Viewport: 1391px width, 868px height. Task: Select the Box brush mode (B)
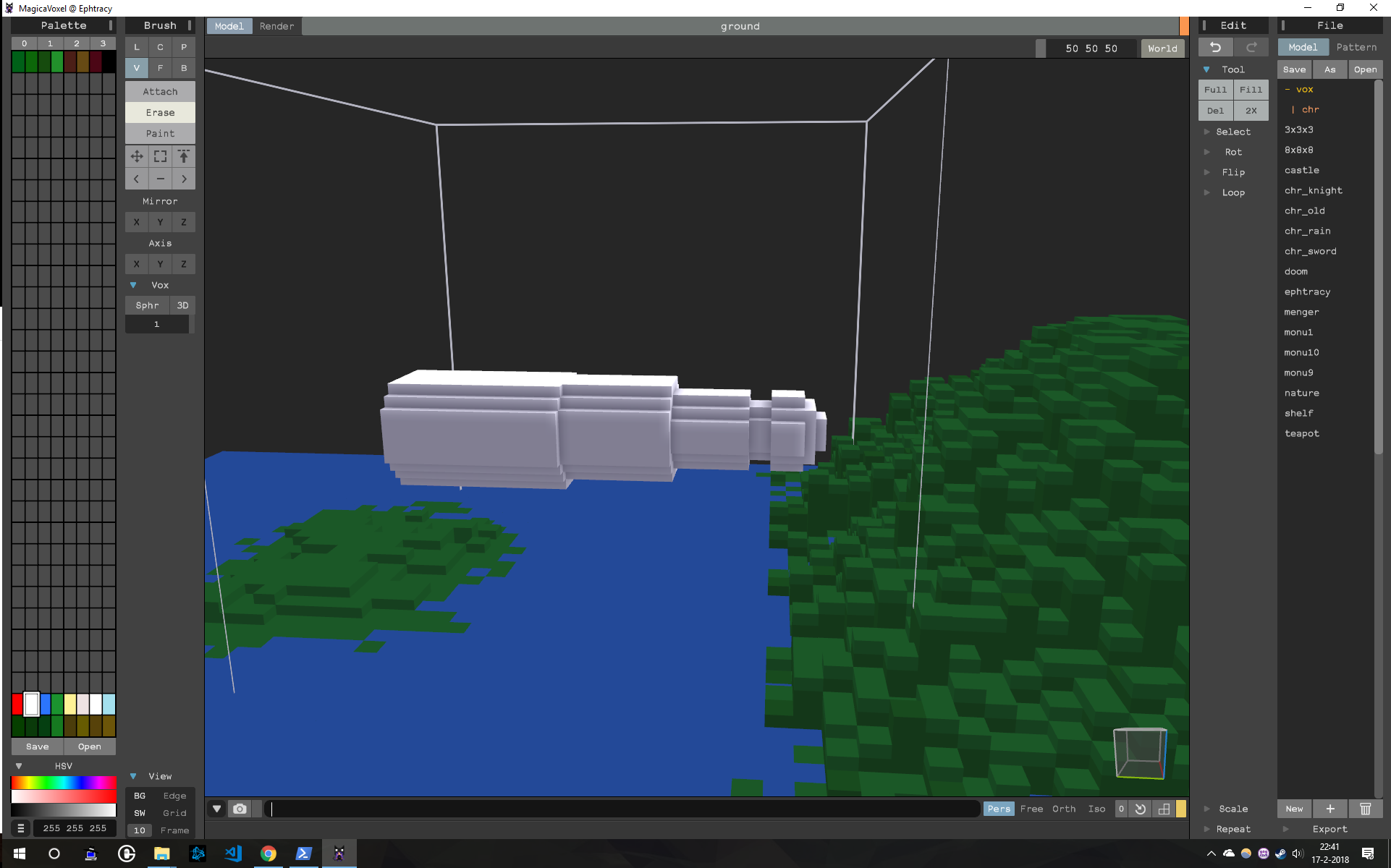tap(183, 68)
